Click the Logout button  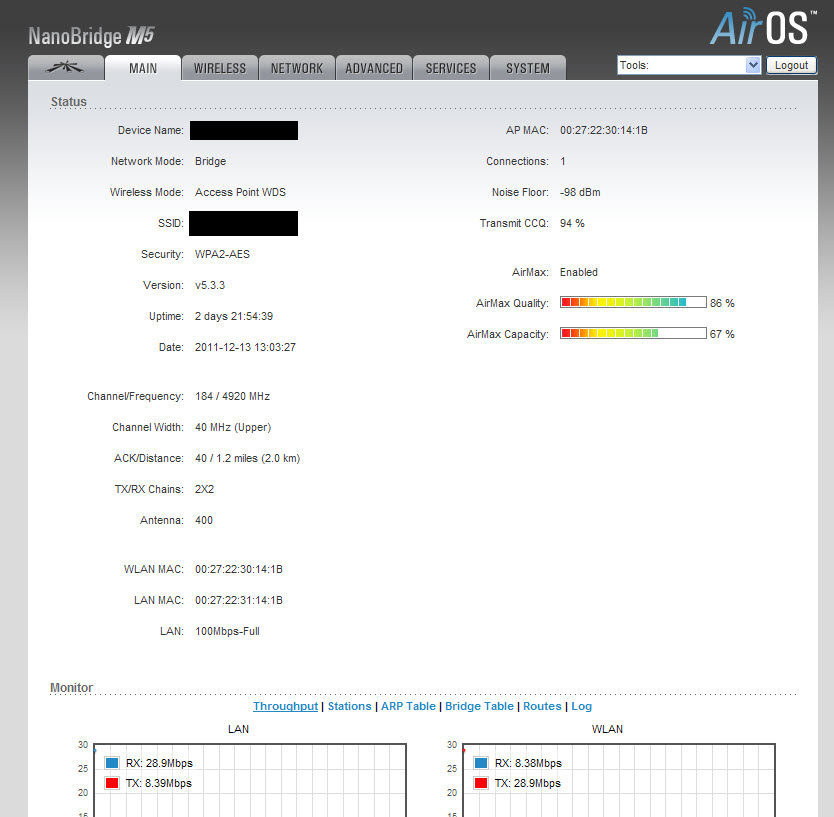tap(791, 65)
